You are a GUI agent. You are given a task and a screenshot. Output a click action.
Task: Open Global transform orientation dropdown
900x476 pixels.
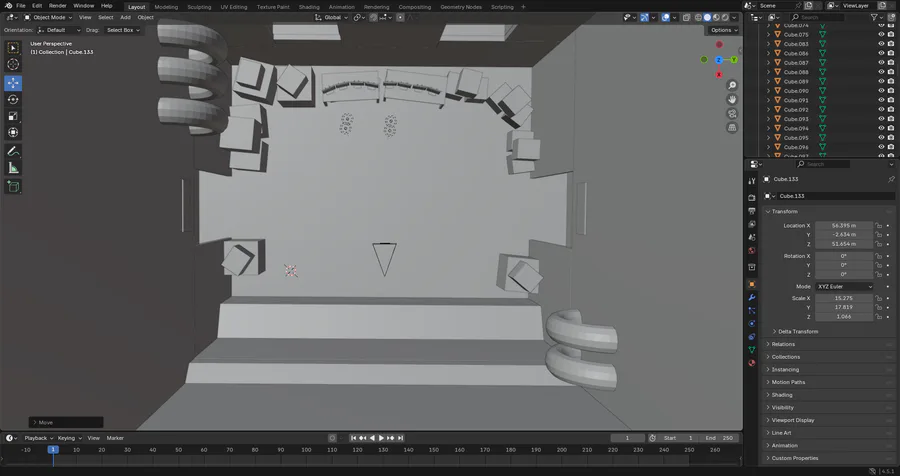(331, 18)
